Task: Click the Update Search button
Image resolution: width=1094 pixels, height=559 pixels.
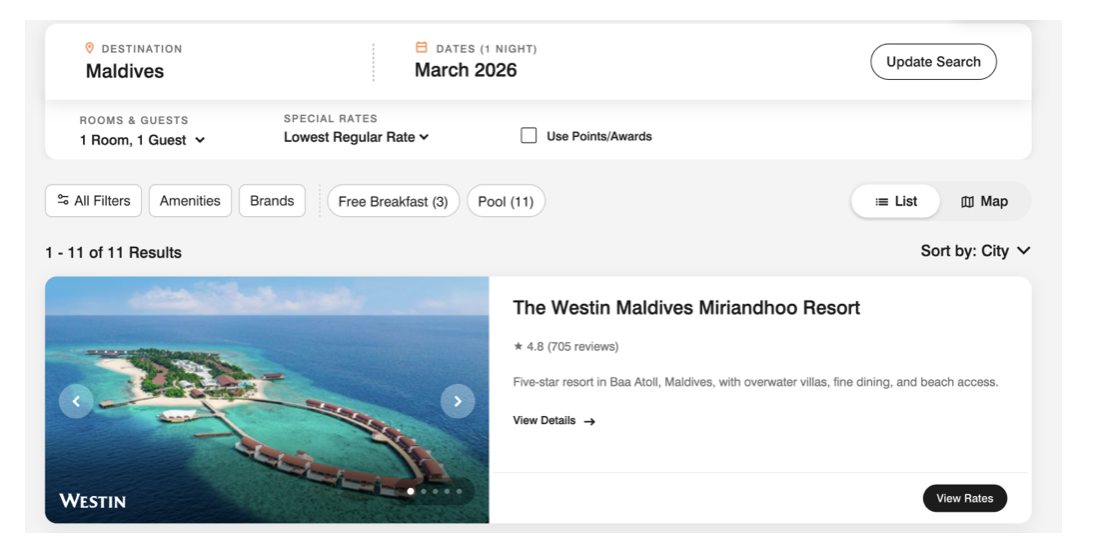Action: tap(934, 61)
